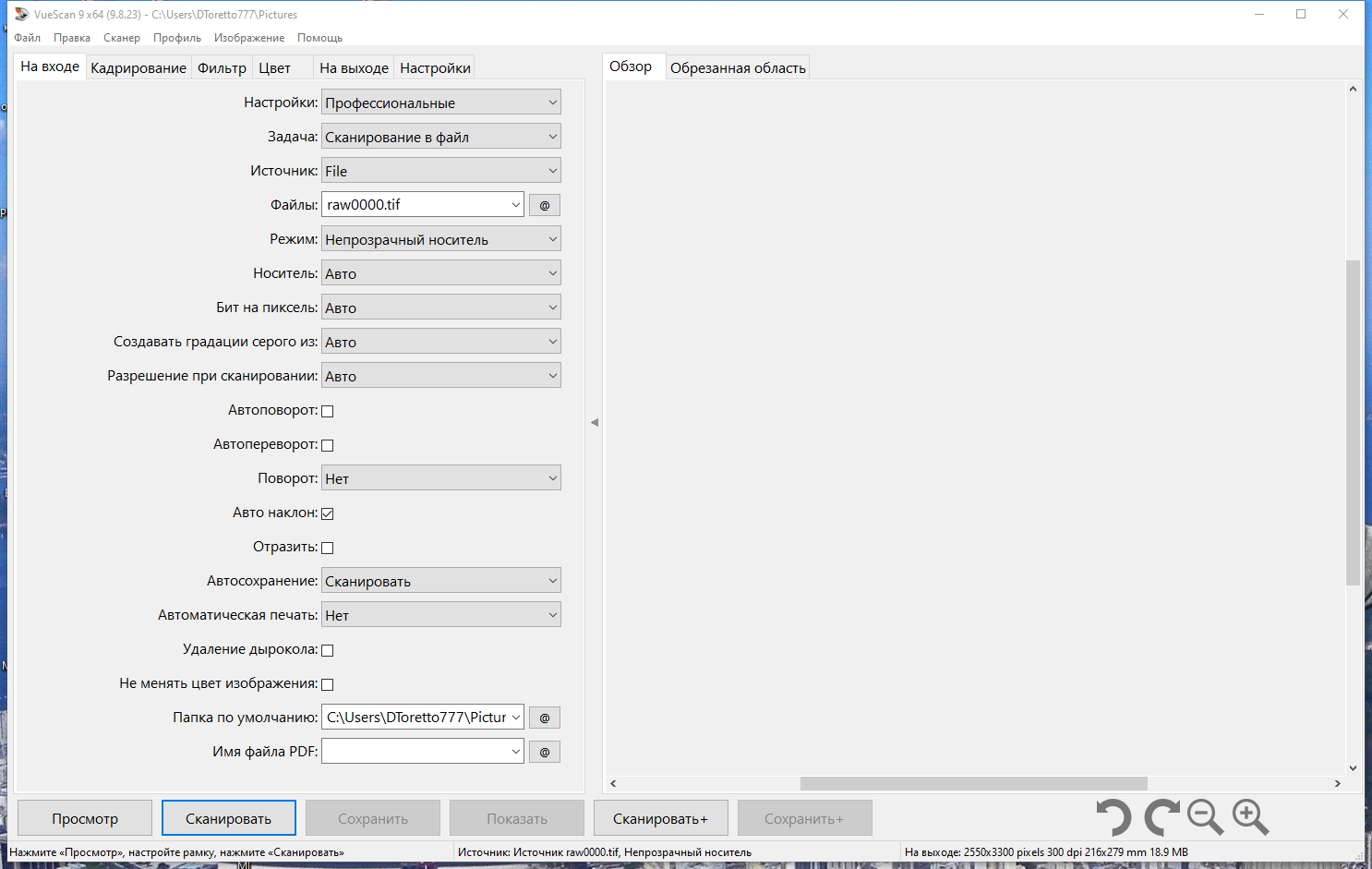
Task: Enable the Удаление дырокола checkbox
Action: 327,650
